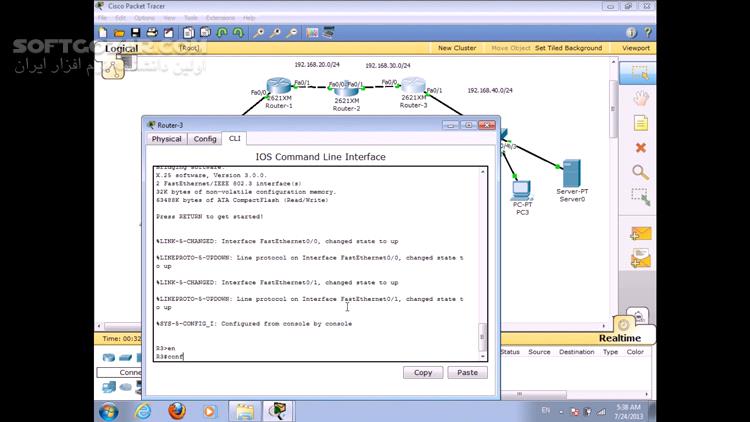Select the Place Note tool
The width and height of the screenshot is (750, 422).
click(640, 123)
